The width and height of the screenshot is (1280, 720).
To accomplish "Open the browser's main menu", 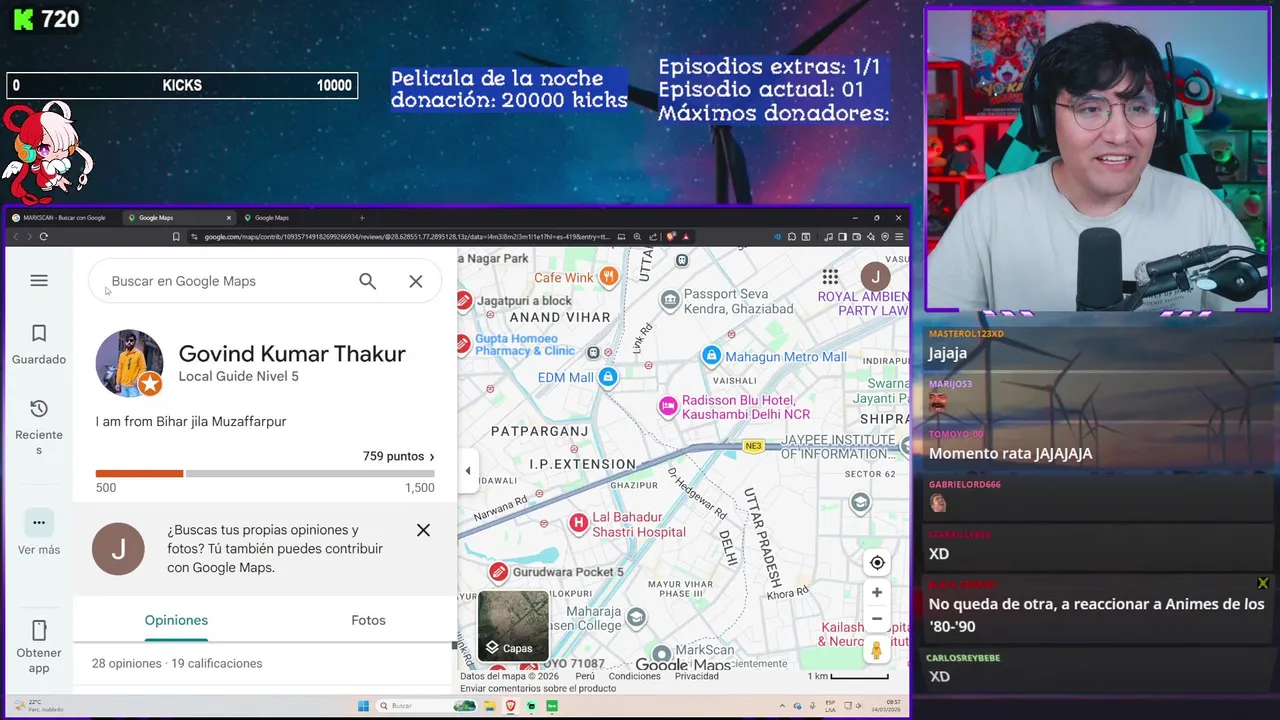I will coord(900,237).
